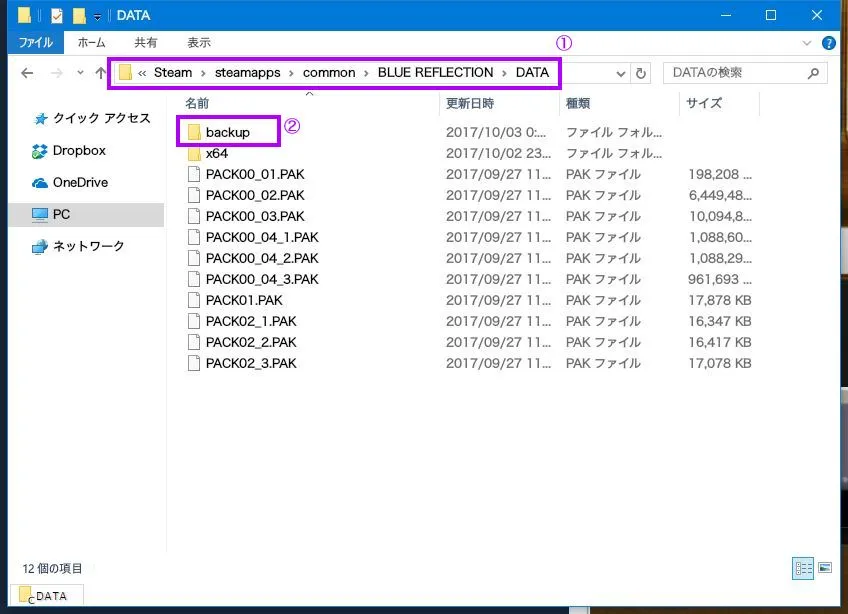Expand the recent locations dropdown arrow
This screenshot has width=848, height=614.
tap(80, 72)
